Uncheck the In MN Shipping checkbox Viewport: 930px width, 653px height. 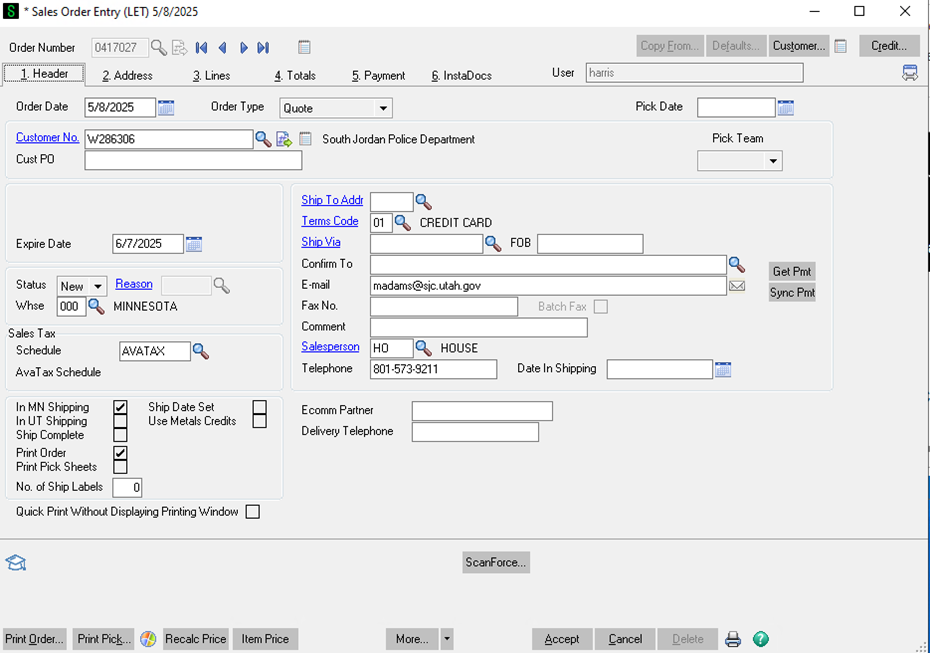pyautogui.click(x=120, y=407)
